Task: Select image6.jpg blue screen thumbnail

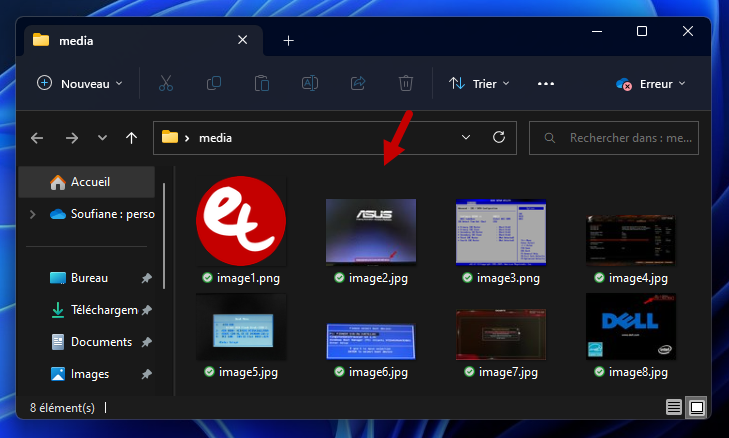Action: 371,341
